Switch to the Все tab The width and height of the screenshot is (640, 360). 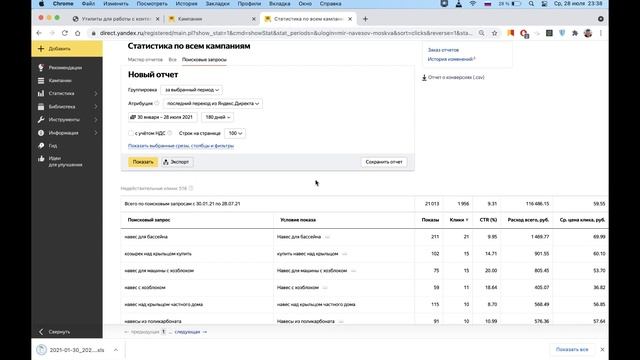(x=173, y=60)
